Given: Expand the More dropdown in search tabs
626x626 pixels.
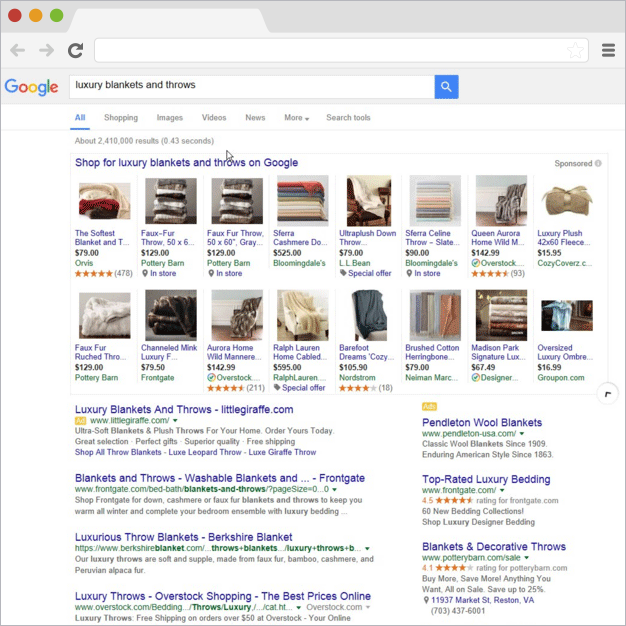Looking at the screenshot, I should click(x=296, y=118).
